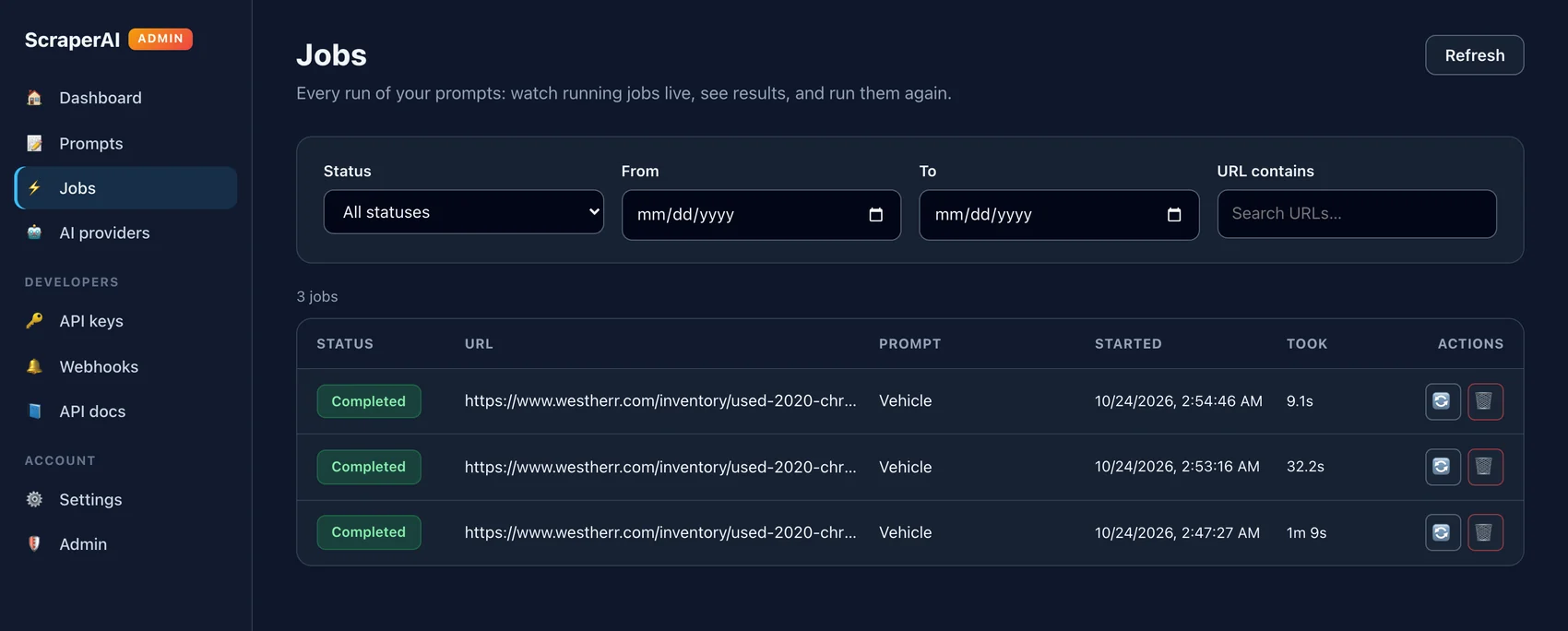Open the westherr URL in the 9.1s row
The width and height of the screenshot is (1568, 631).
[660, 401]
